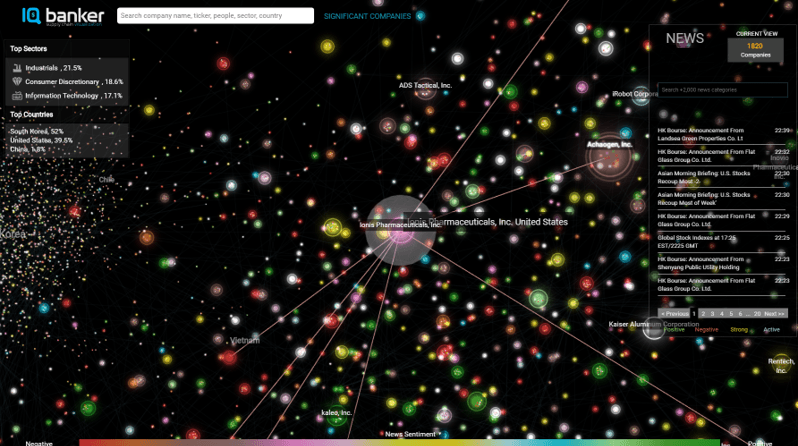
Task: Click the Industrials factory icon
Action: [x=17, y=68]
